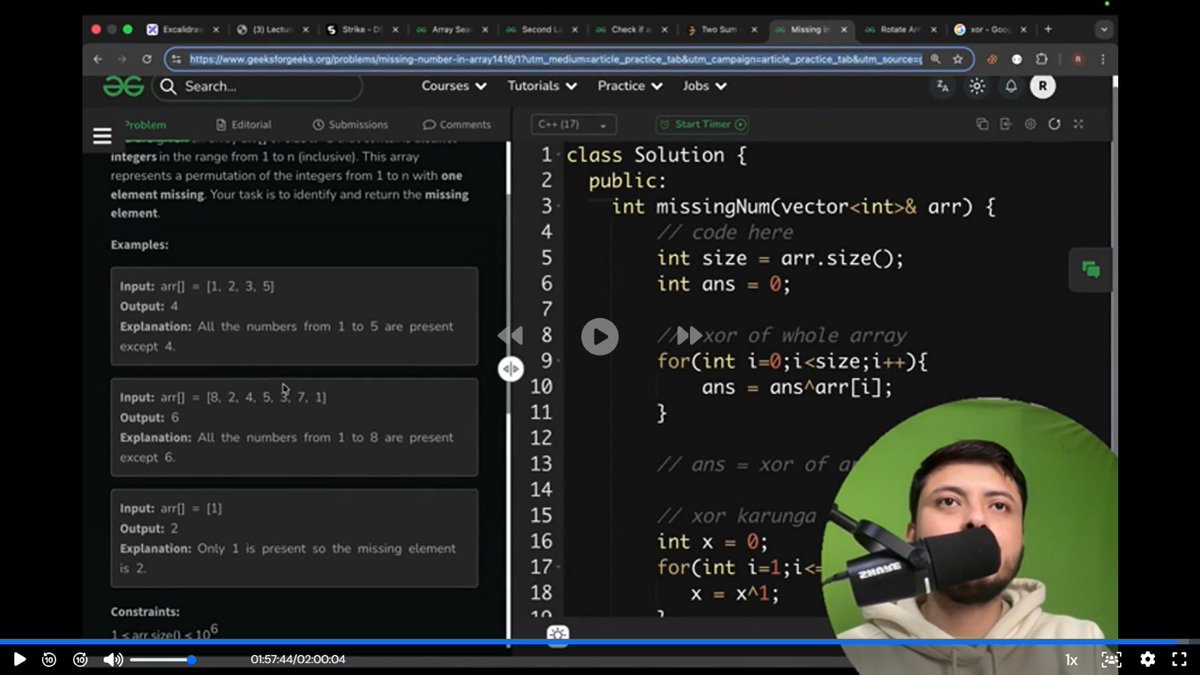
Task: Open the green chat bubble widget
Action: (x=1091, y=269)
